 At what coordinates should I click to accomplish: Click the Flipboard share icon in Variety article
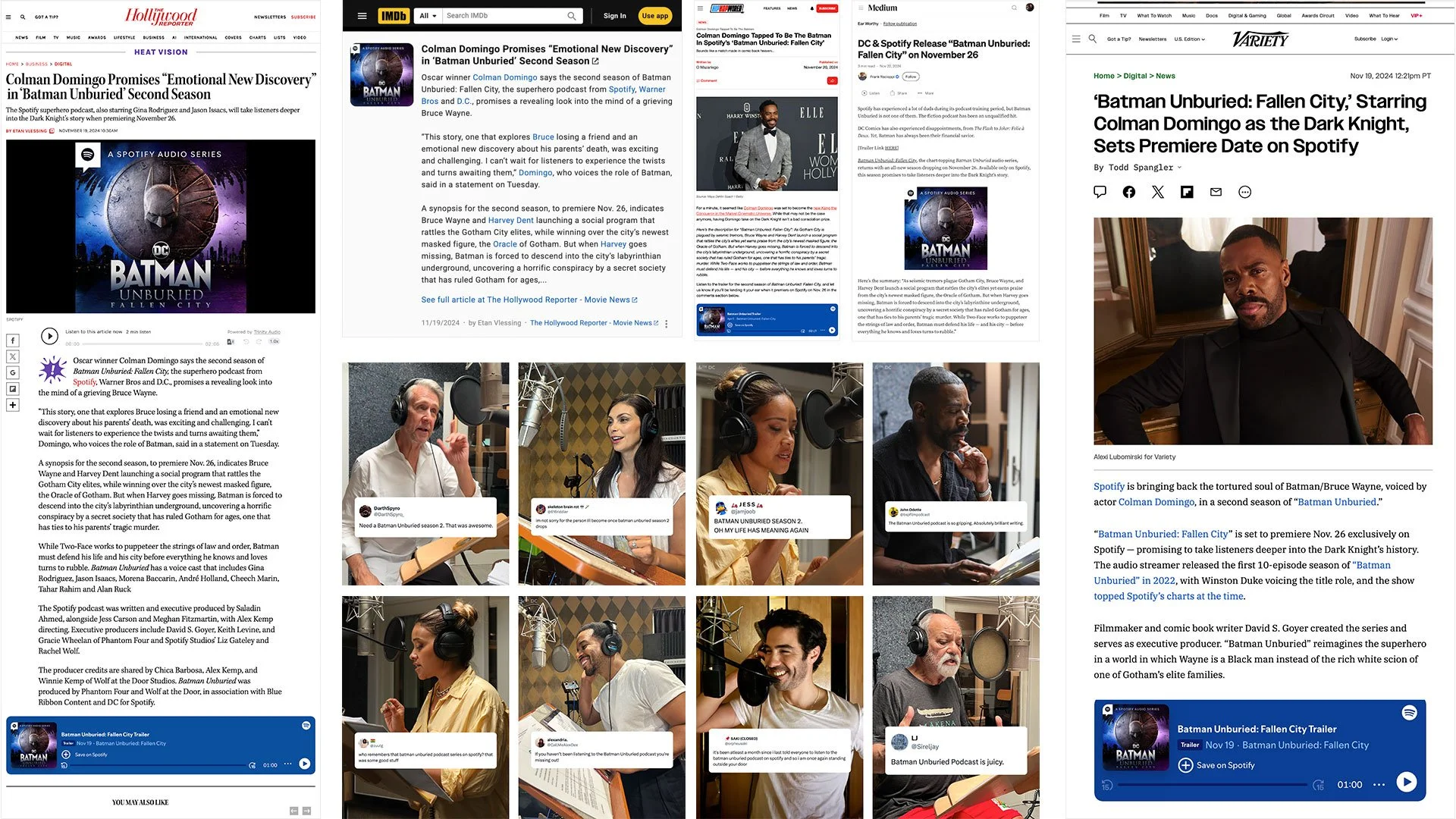(1187, 193)
